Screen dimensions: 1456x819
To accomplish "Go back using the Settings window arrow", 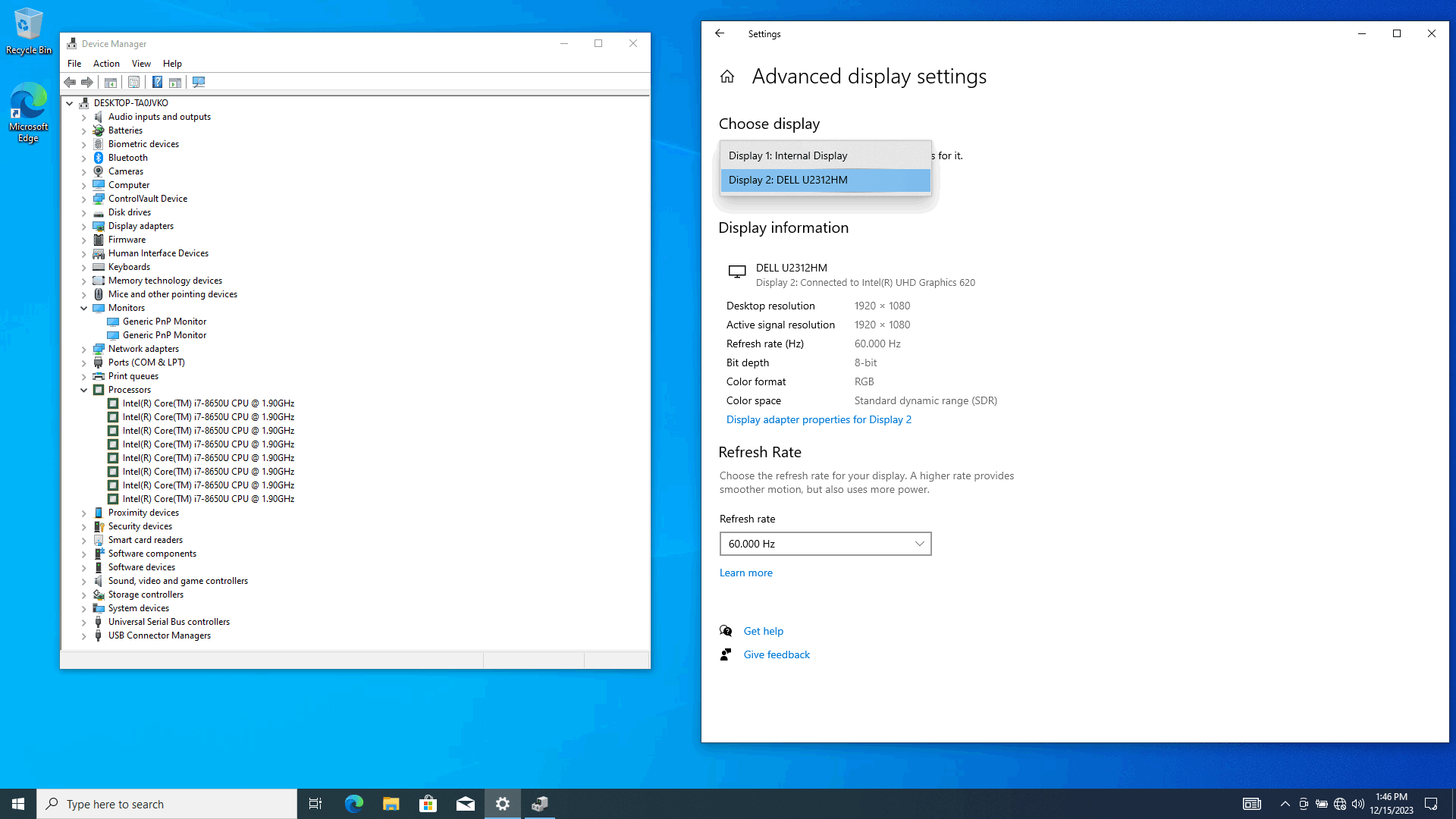I will pos(720,33).
